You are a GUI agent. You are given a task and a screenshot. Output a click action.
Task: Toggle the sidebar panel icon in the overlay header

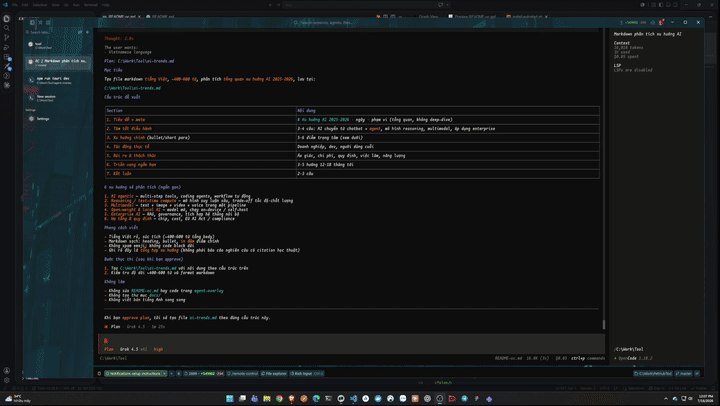click(32, 22)
